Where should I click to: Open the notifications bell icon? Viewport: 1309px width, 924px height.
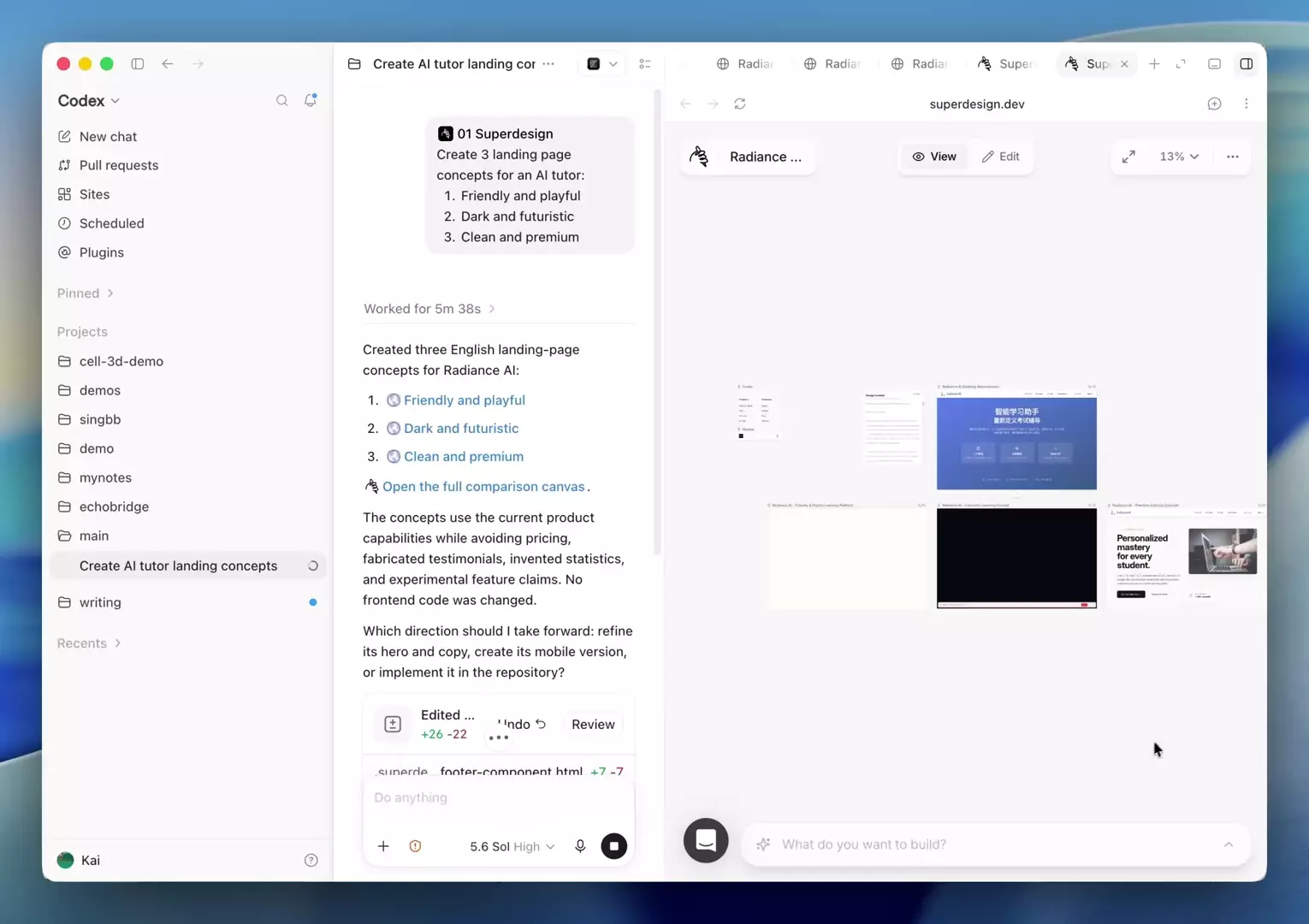[311, 100]
